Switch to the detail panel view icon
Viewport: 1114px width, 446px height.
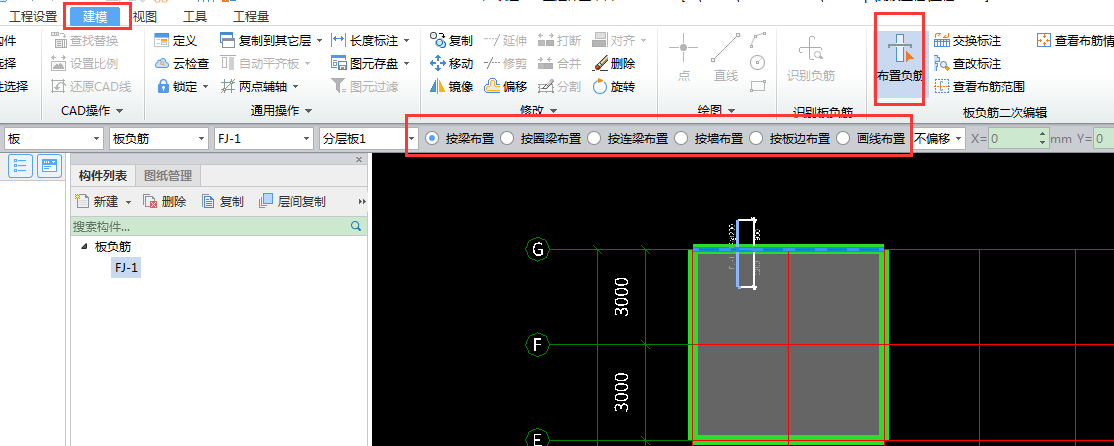(49, 166)
